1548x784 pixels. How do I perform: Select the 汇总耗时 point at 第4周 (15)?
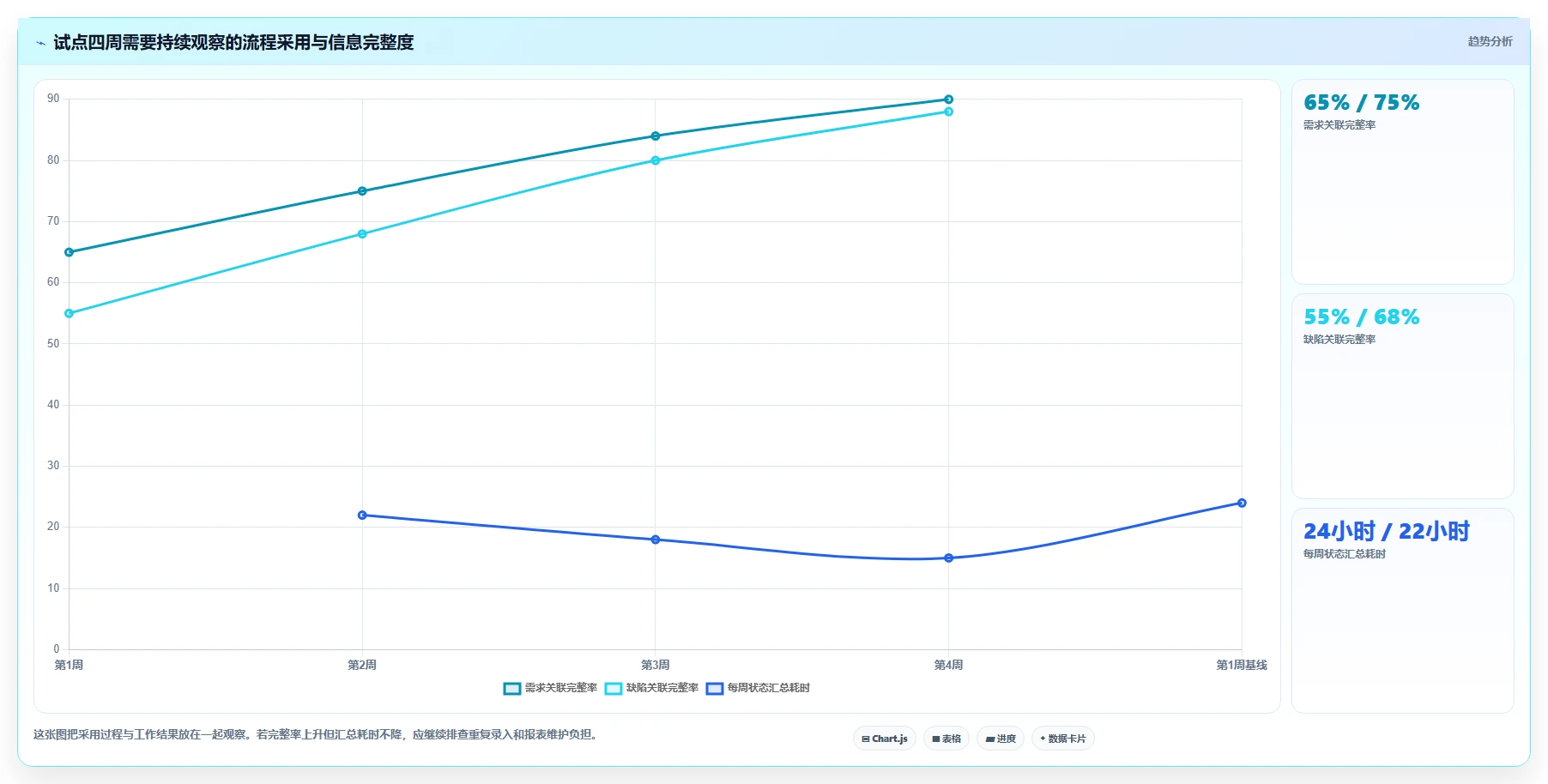[948, 558]
